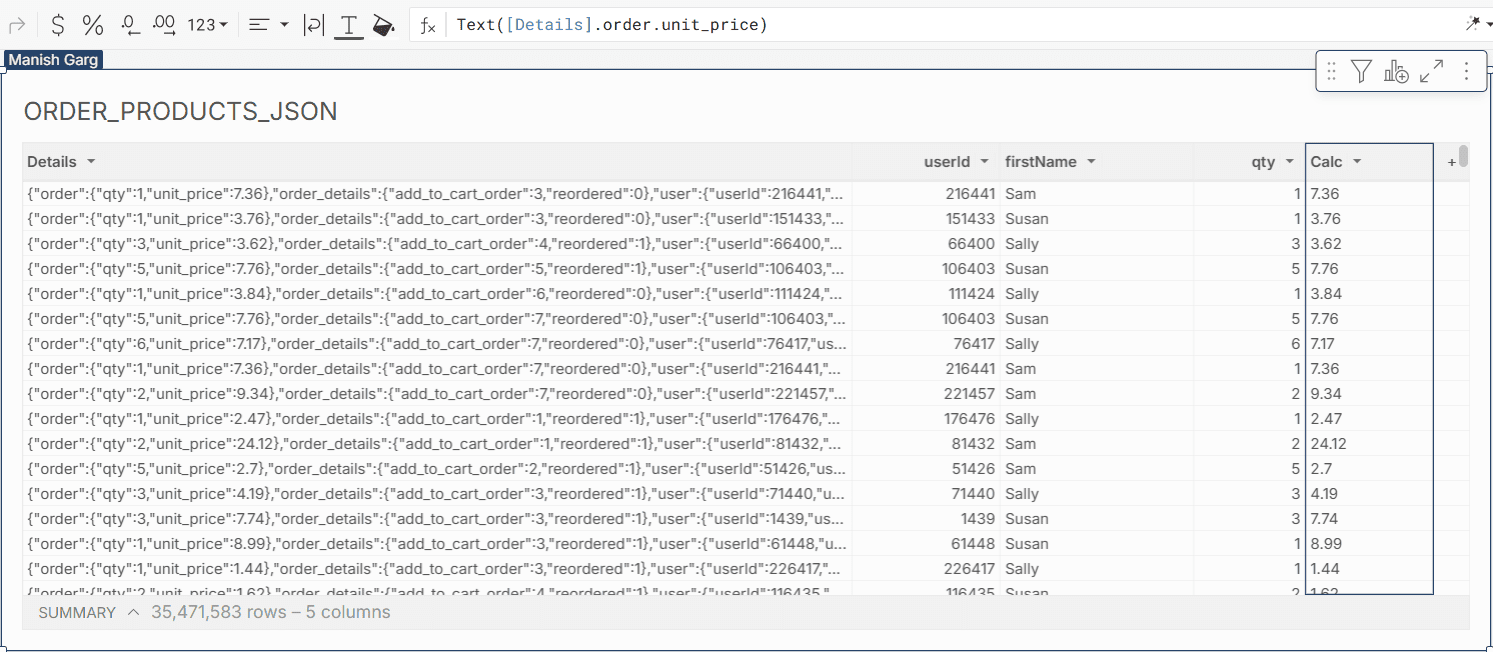Apply currency format with dollar icon
This screenshot has width=1493, height=652.
pyautogui.click(x=59, y=25)
